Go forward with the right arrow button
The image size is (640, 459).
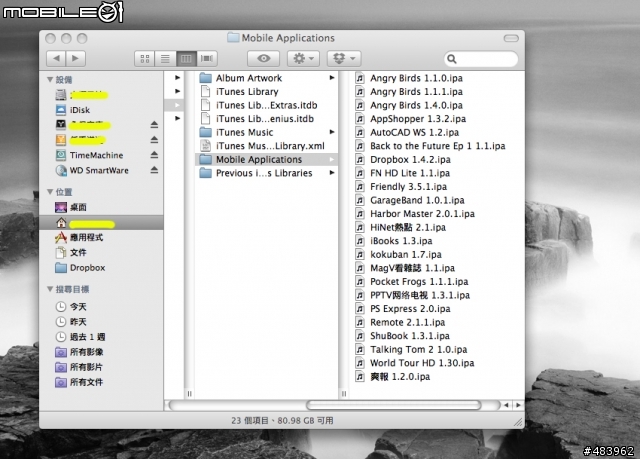tap(76, 58)
